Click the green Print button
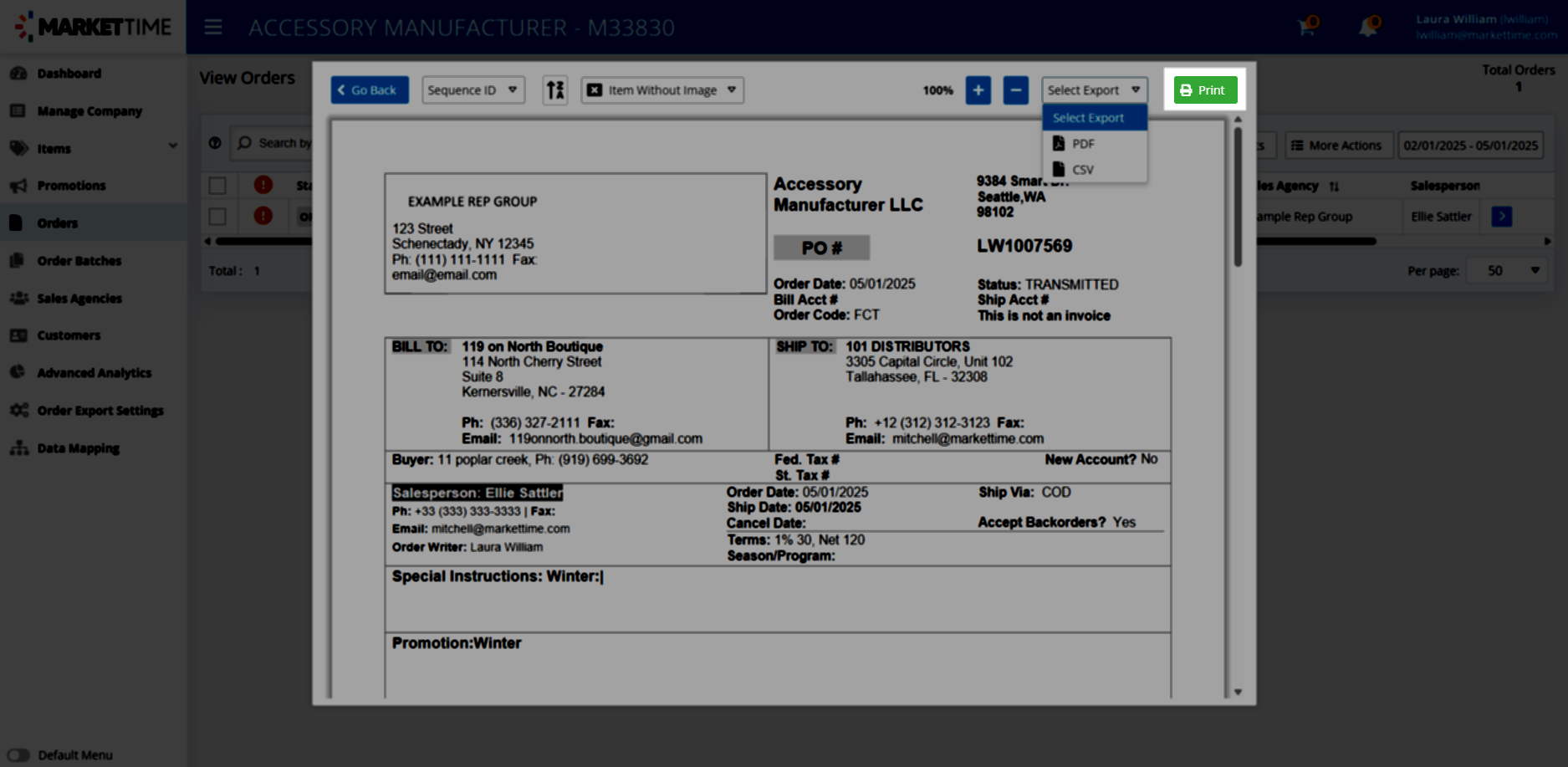 [1205, 89]
